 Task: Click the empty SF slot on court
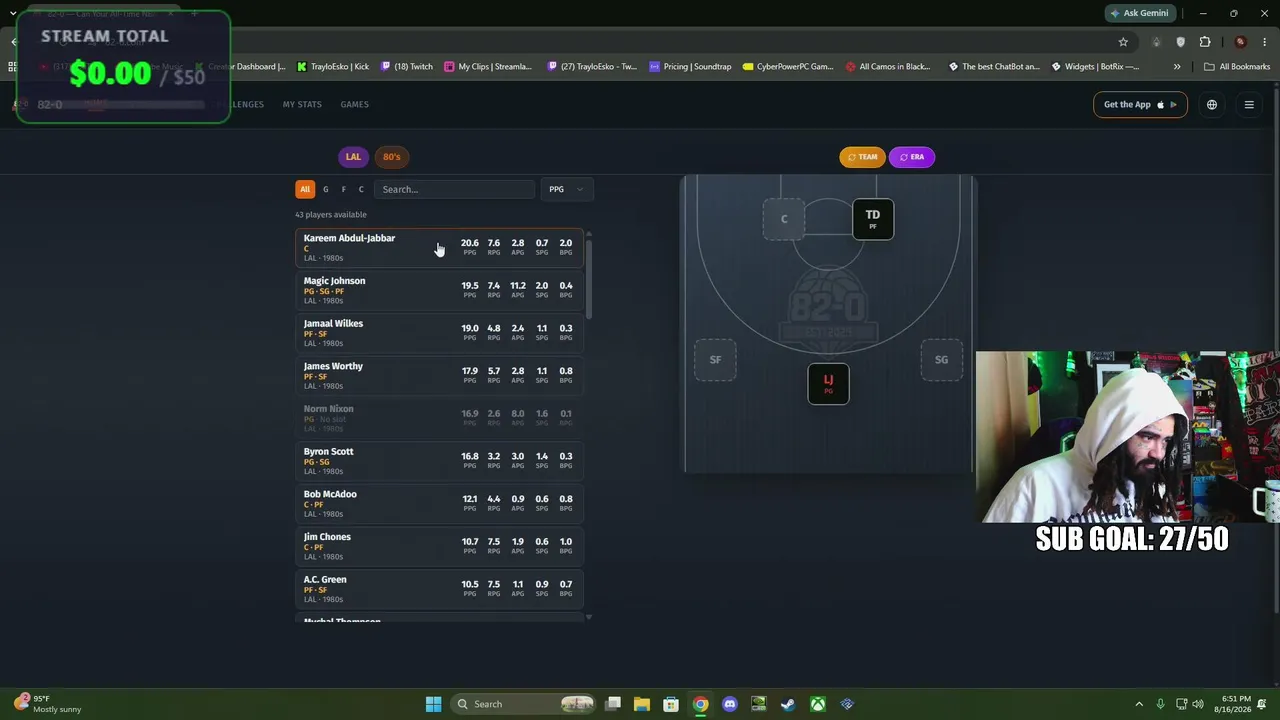715,360
